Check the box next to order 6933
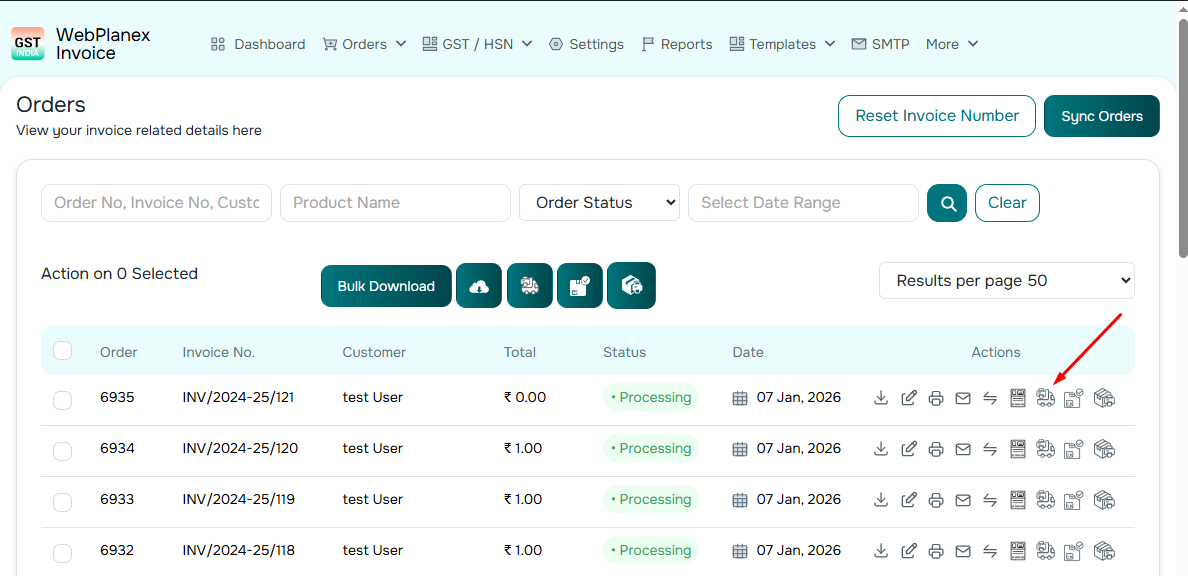Screen dimensions: 1188x576 pos(62,501)
